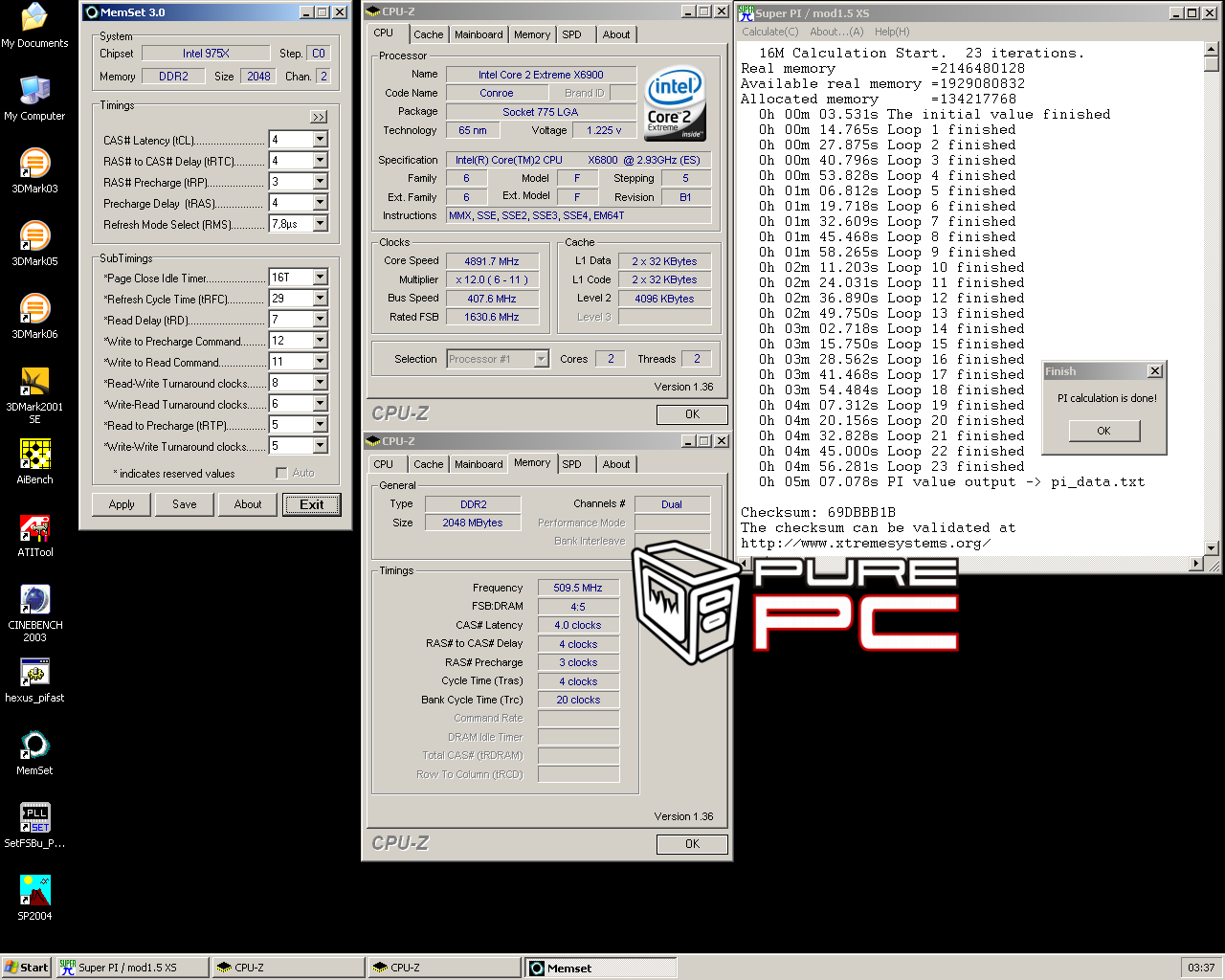Viewport: 1225px width, 980px height.
Task: Click the MemSet 3.0 title bar icon
Action: pos(92,12)
